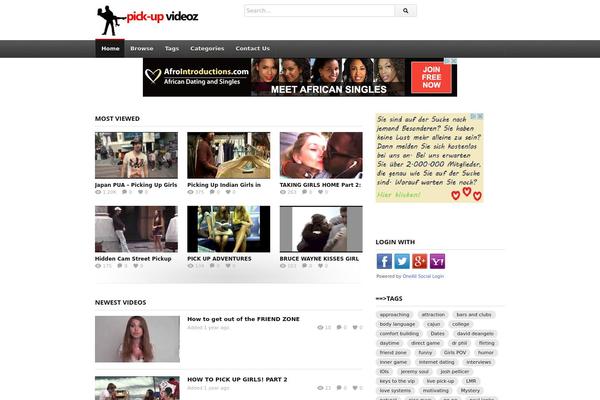Select the Mystery tag
Screen dimensions: 600x400
(470, 391)
